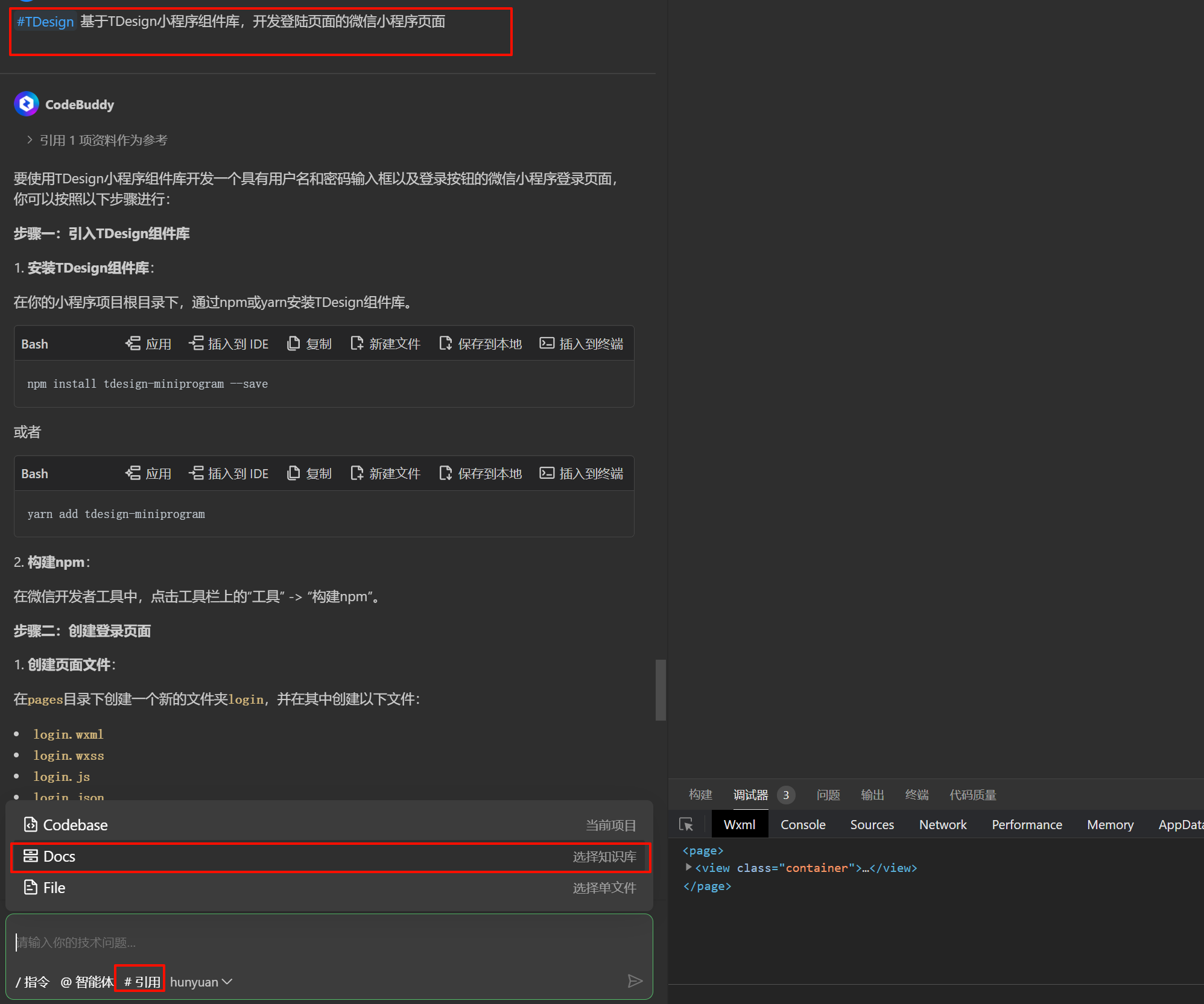Viewport: 1204px width, 1004px height.
Task: Open the Network tab
Action: pyautogui.click(x=942, y=824)
